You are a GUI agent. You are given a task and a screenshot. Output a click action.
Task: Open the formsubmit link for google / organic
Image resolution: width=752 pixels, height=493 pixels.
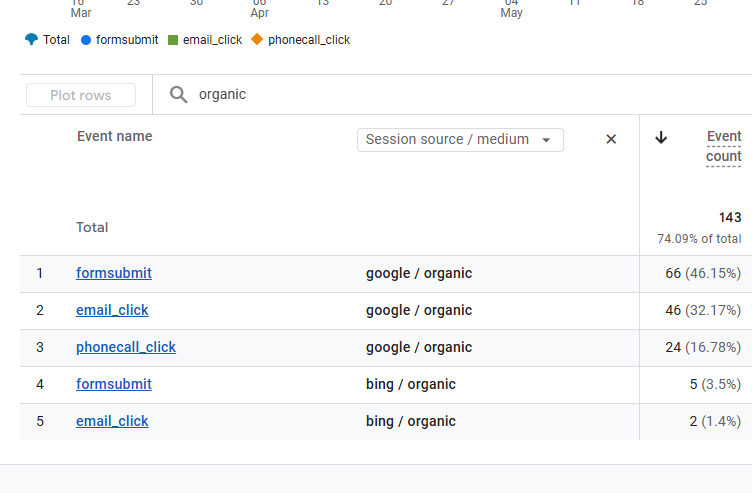(x=114, y=273)
